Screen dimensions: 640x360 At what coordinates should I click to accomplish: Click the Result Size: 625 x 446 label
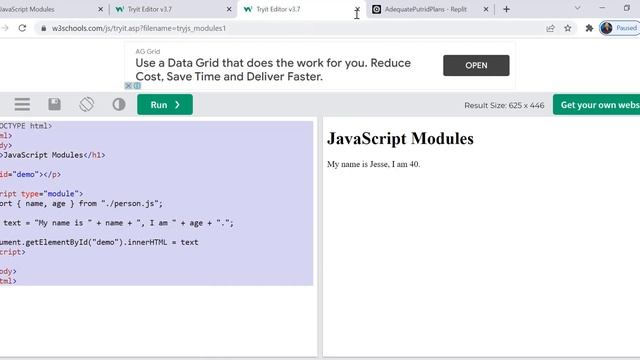coord(504,105)
